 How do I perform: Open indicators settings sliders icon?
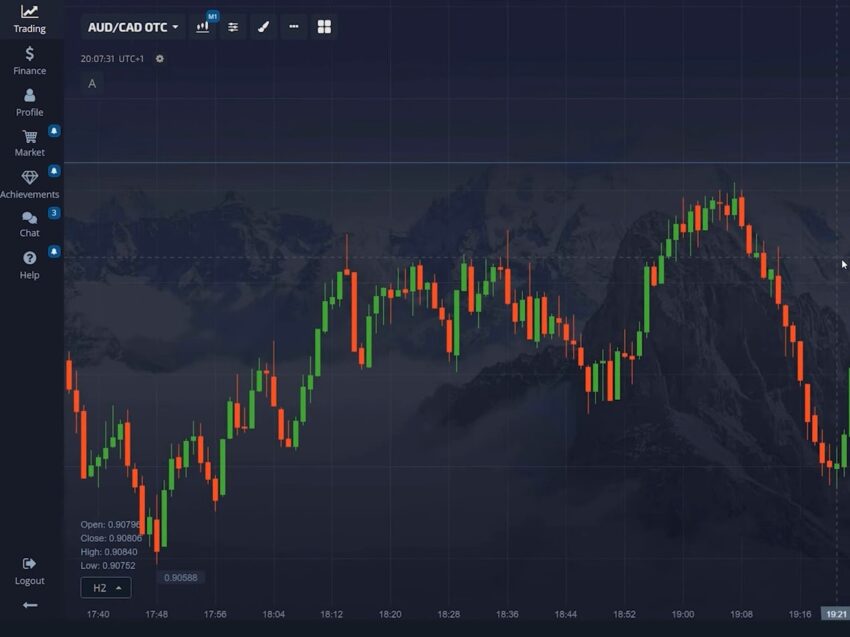click(x=233, y=27)
